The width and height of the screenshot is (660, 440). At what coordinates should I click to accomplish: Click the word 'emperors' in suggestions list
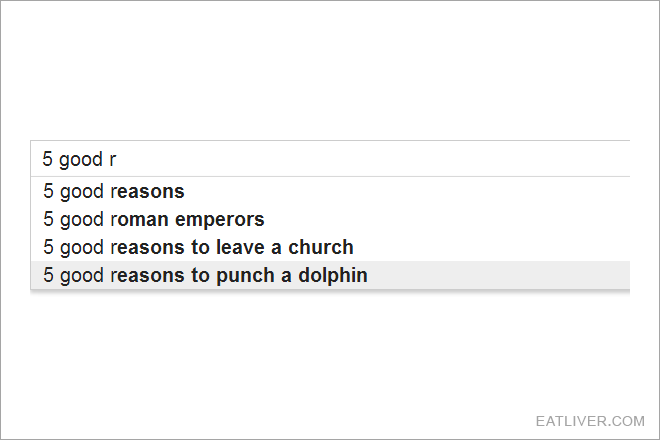[x=220, y=220]
